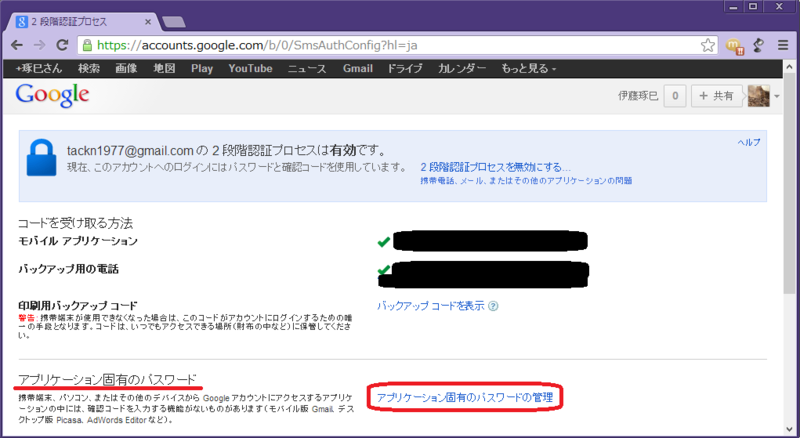This screenshot has height=438, width=800.
Task: Open 検索 in the Google bar
Action: (x=89, y=68)
